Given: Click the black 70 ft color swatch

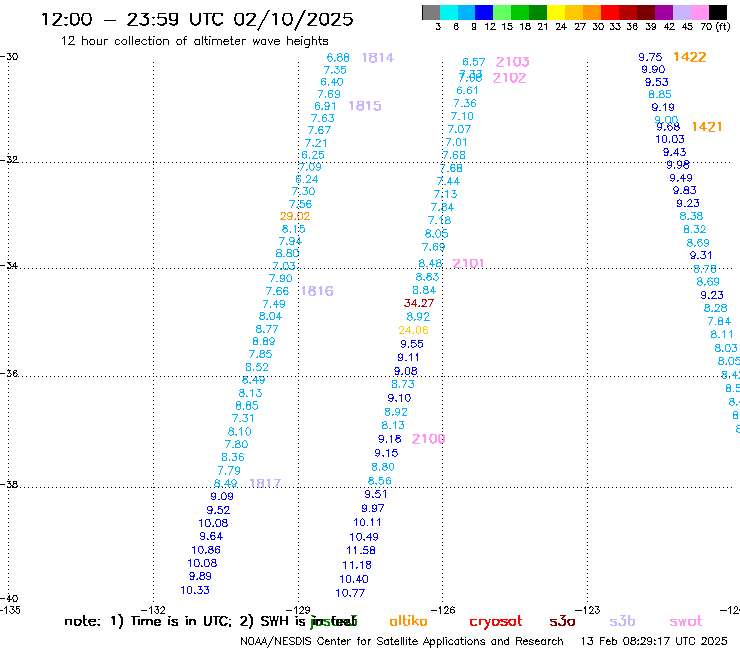Looking at the screenshot, I should tap(718, 12).
